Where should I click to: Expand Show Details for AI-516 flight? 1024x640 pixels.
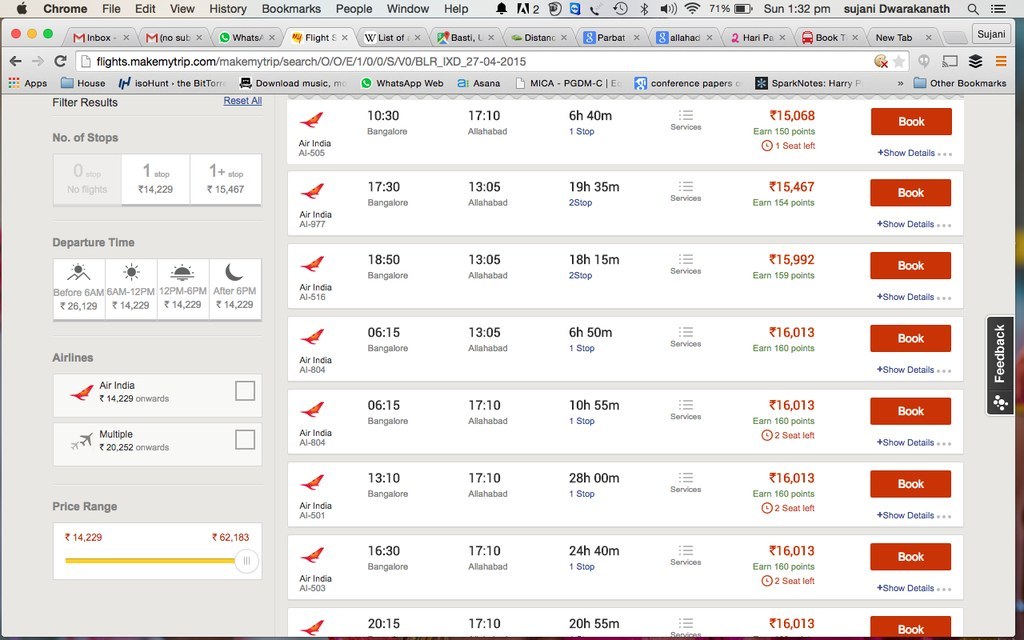pyautogui.click(x=905, y=296)
